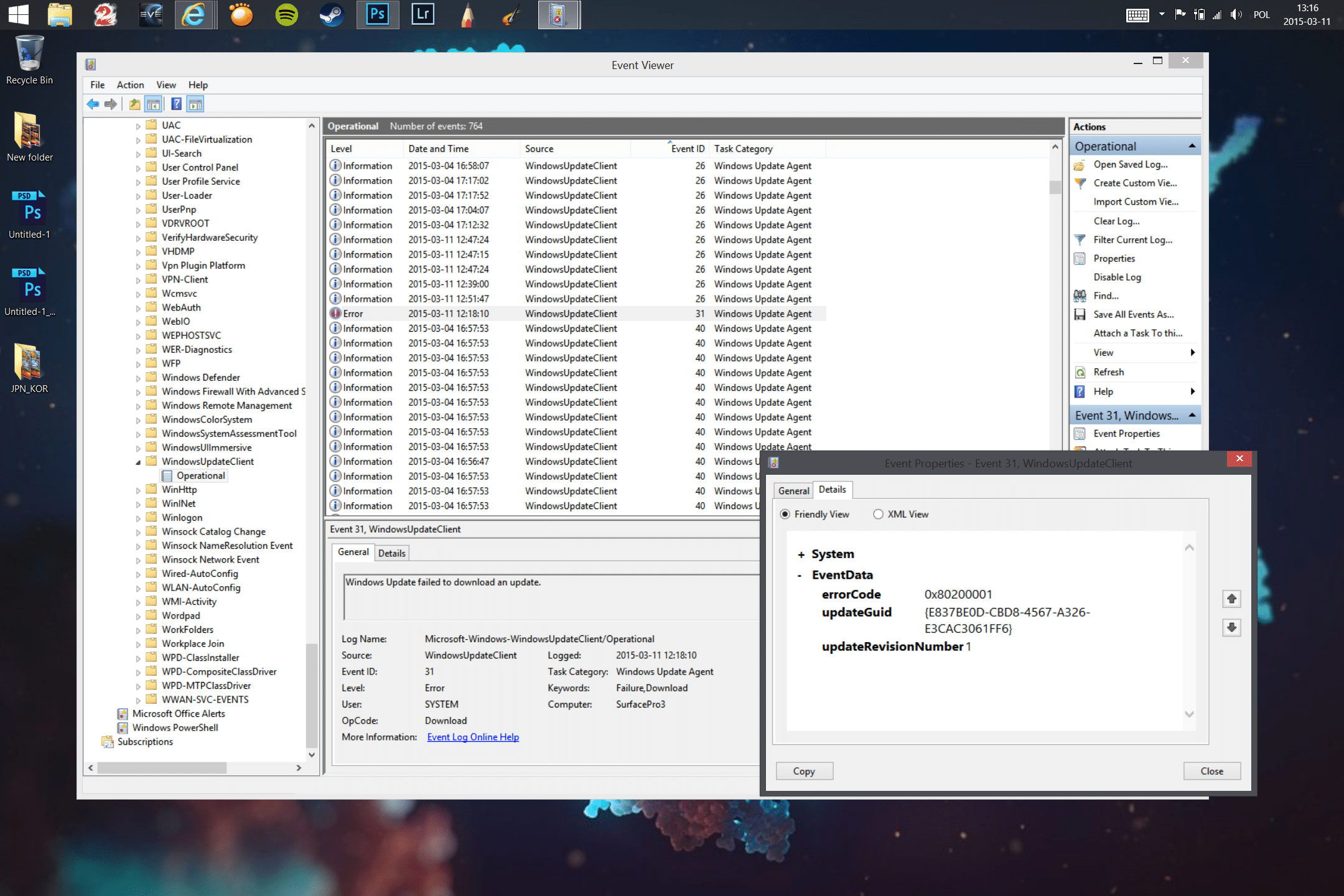Open Steam from the taskbar
The image size is (1344, 896).
(332, 14)
